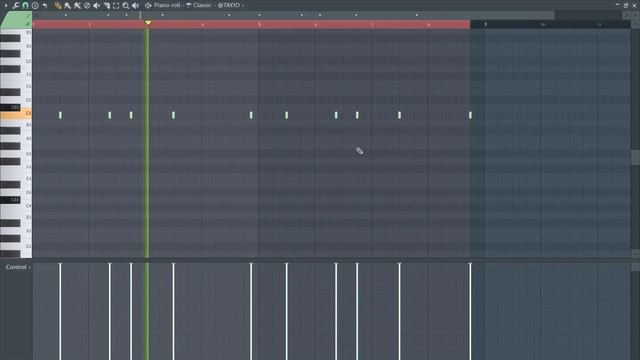The height and width of the screenshot is (360, 640).
Task: Minimize the piano roll window
Action: pyautogui.click(x=617, y=5)
